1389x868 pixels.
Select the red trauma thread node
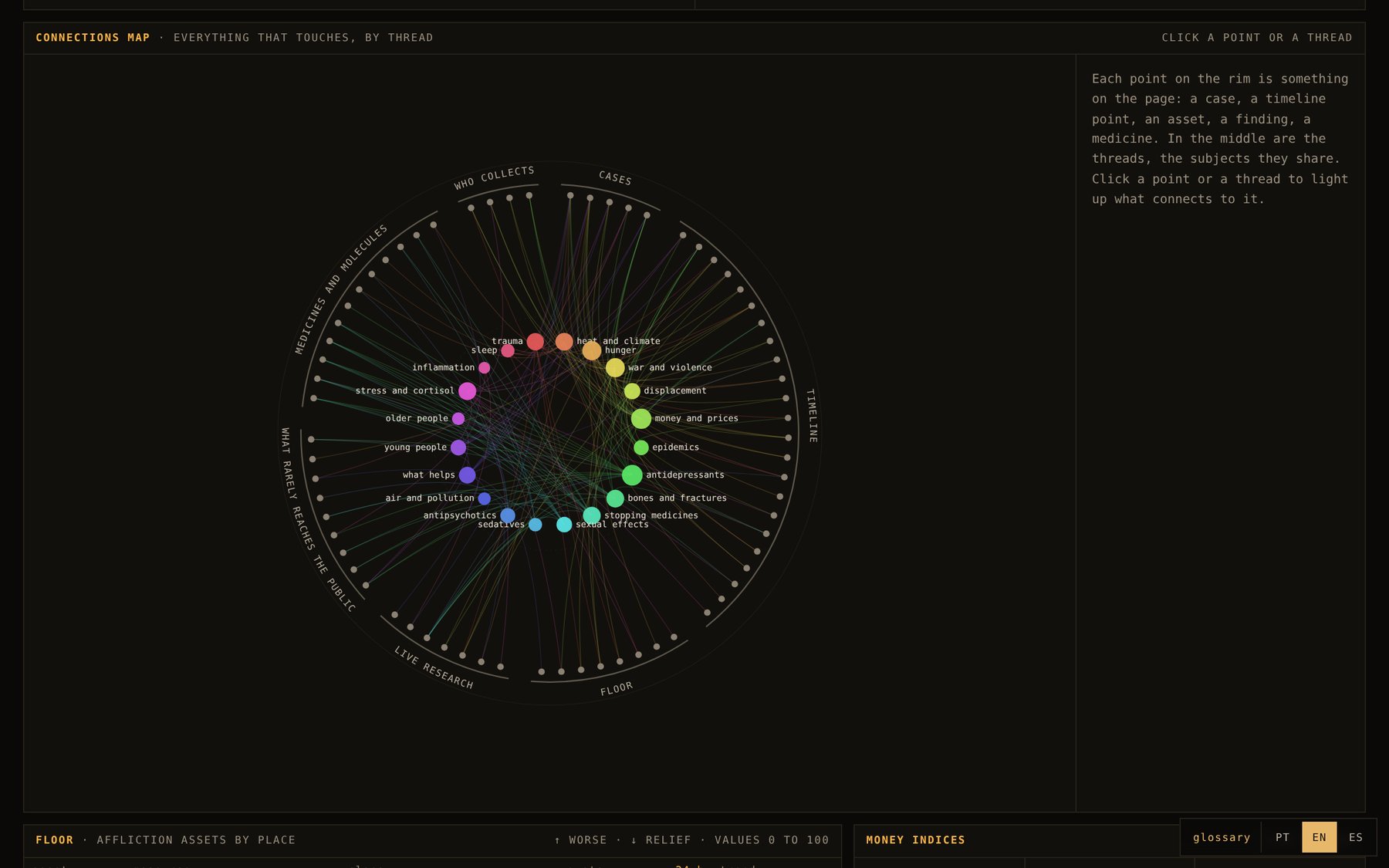coord(535,342)
